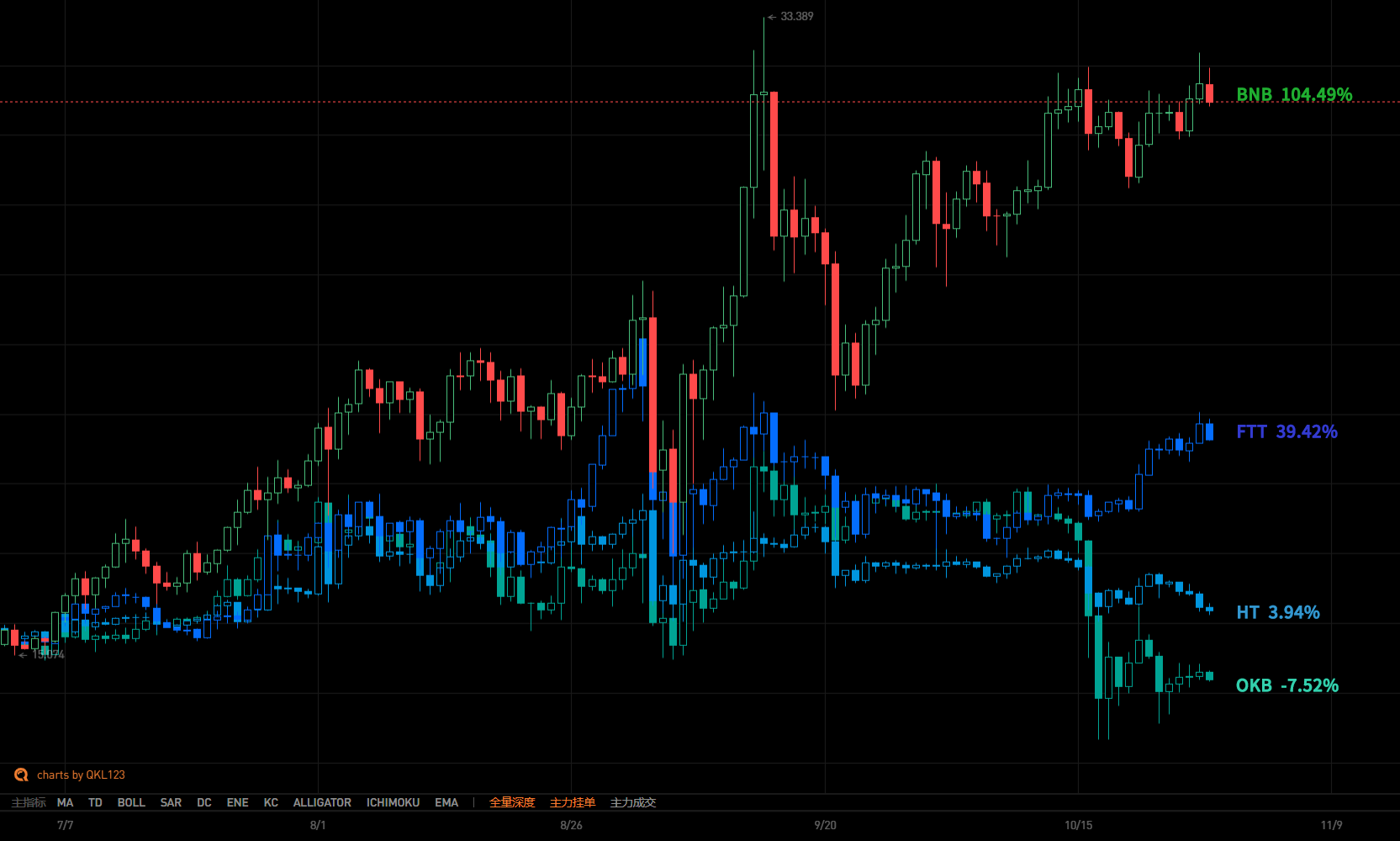Turn on BOLL bands indicator
This screenshot has width=1400, height=841.
point(131,802)
